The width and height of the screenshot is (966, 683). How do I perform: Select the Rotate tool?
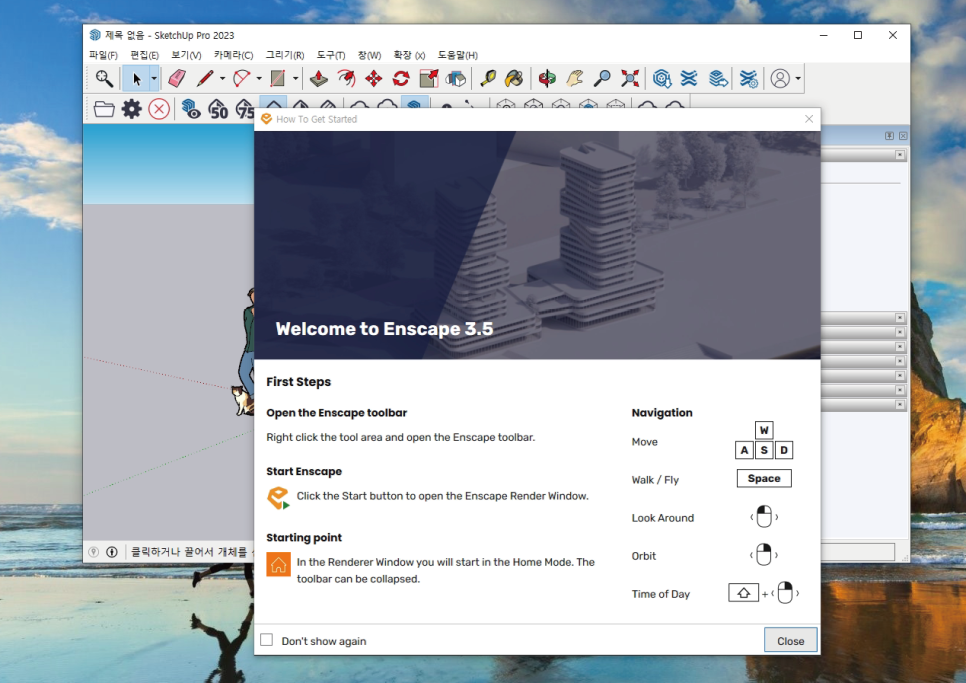[401, 78]
